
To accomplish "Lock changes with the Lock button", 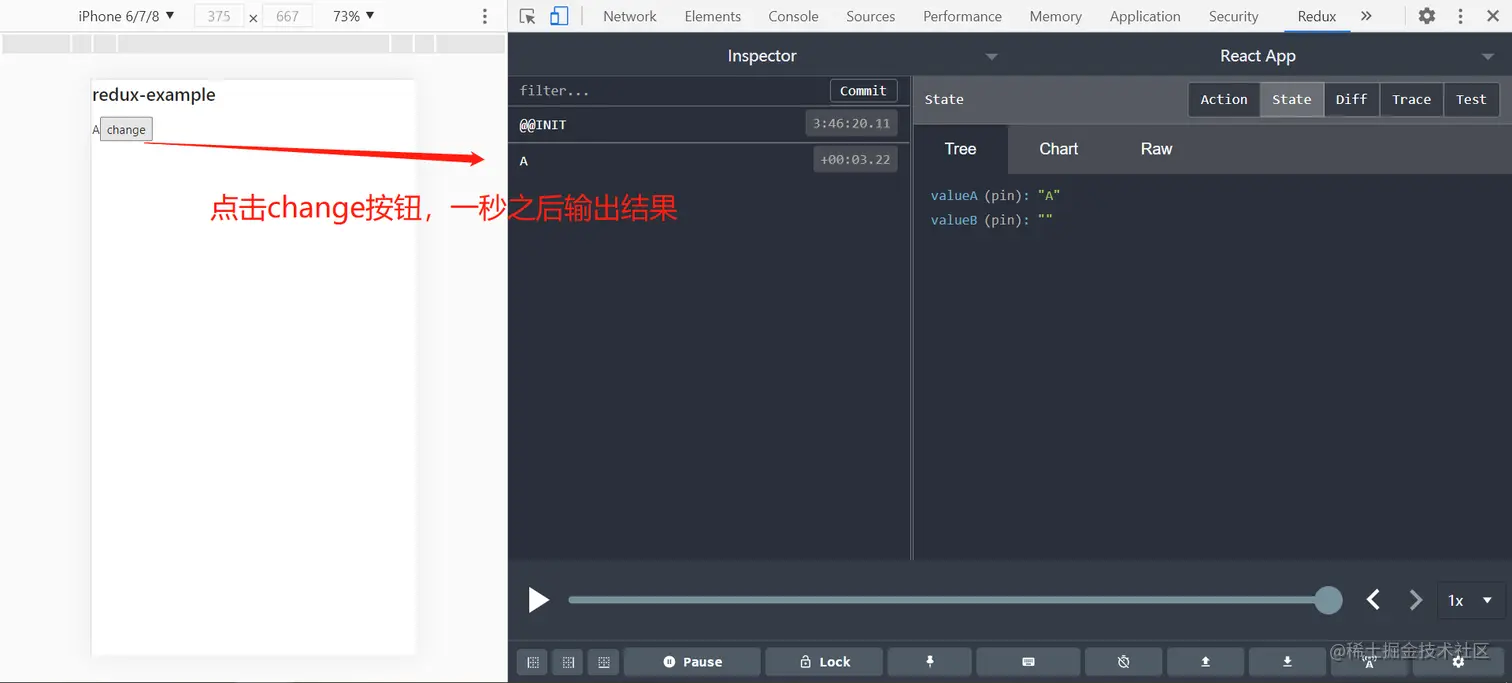I will (824, 662).
